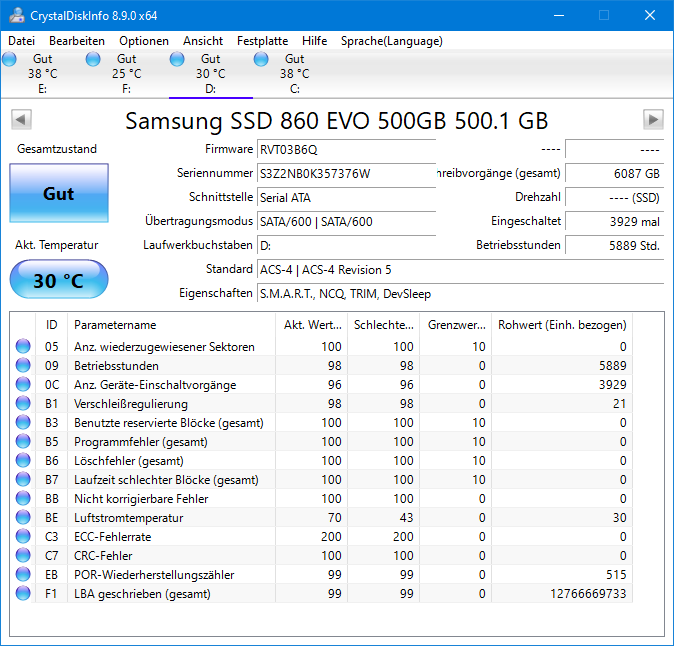This screenshot has height=646, width=674.
Task: Click raw value 515 of POR row
Action: [x=616, y=575]
